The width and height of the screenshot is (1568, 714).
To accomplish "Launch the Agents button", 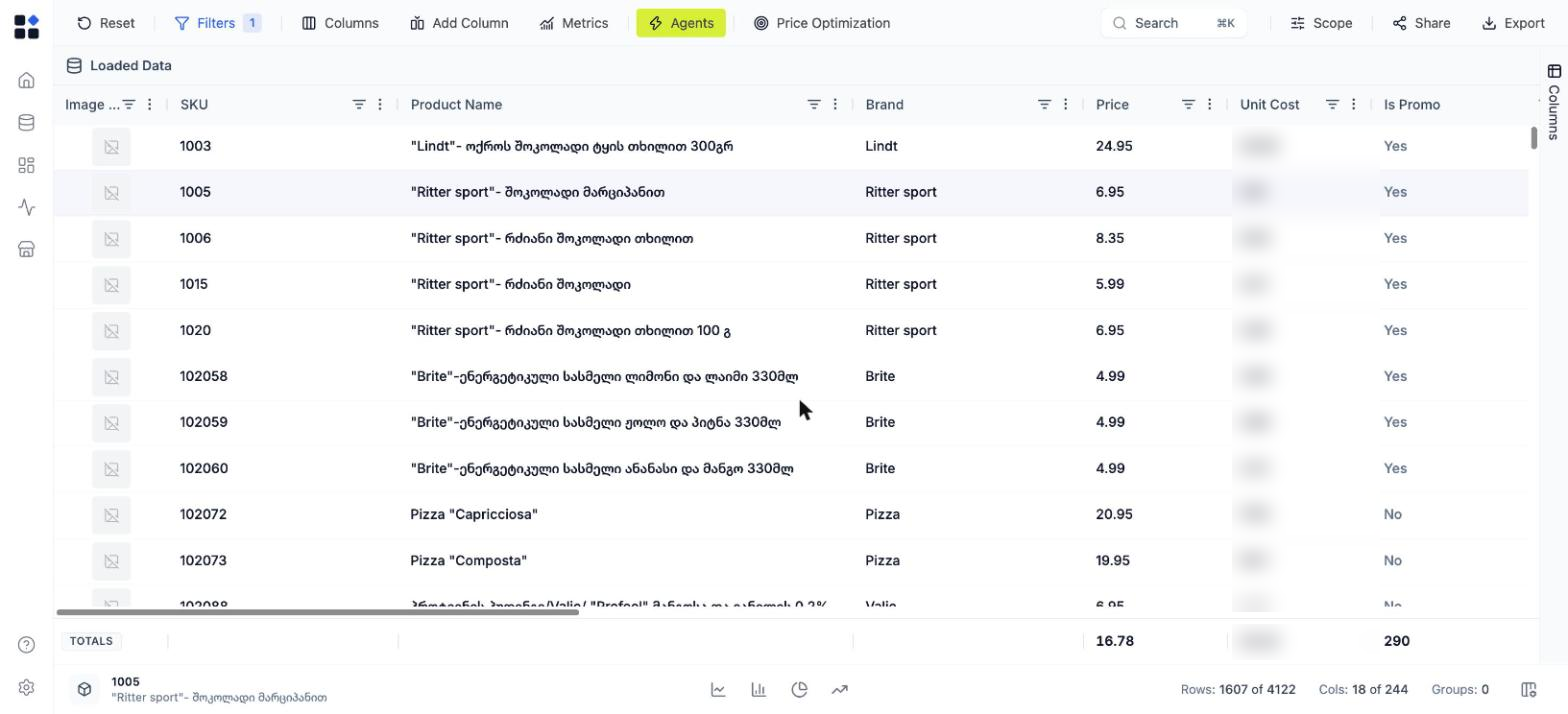I will point(681,23).
